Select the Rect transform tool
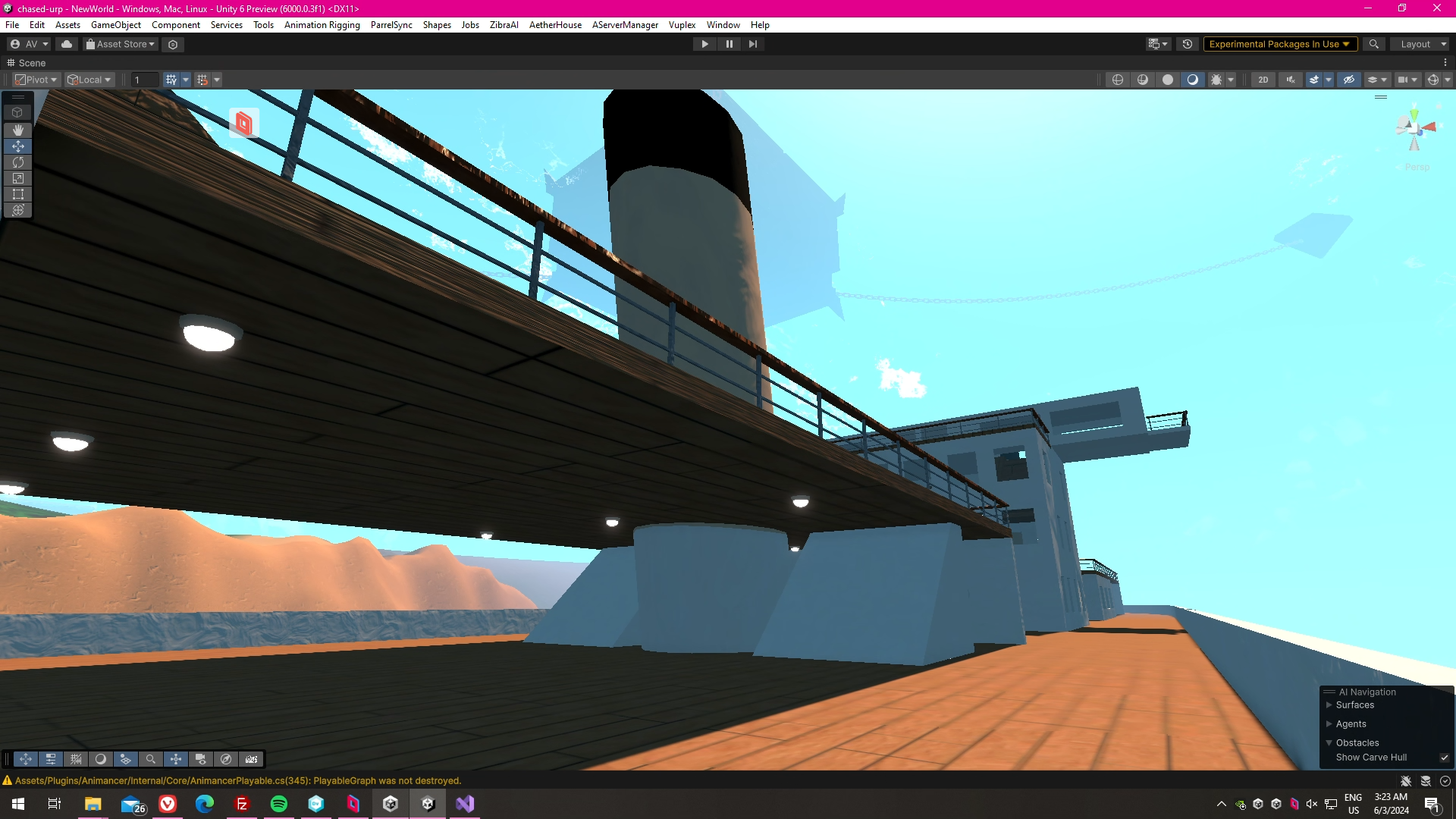This screenshot has width=1456, height=819. pyautogui.click(x=17, y=194)
